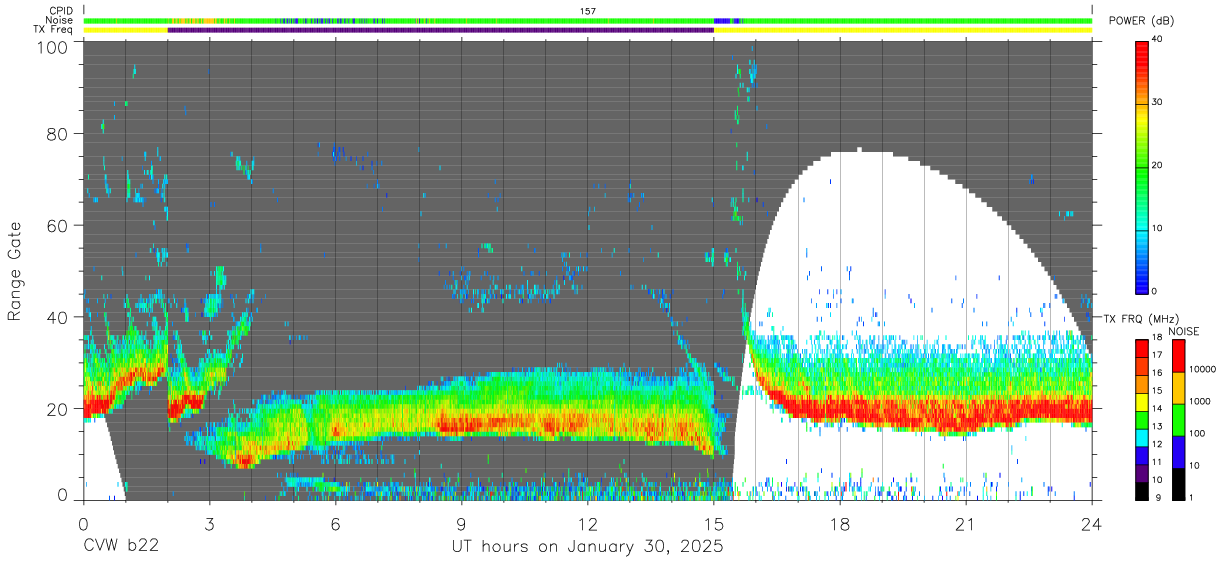Click the 100 range gate tick label

(x=52, y=47)
